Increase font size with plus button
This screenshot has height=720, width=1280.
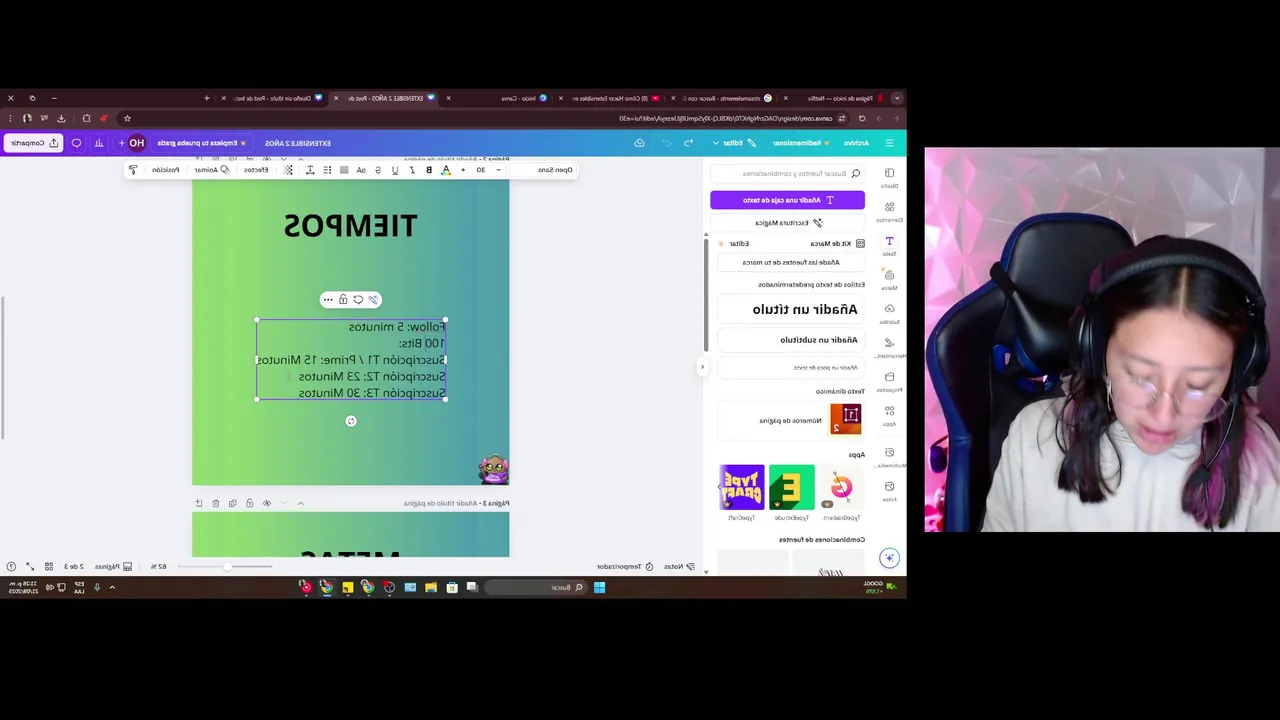pos(463,170)
